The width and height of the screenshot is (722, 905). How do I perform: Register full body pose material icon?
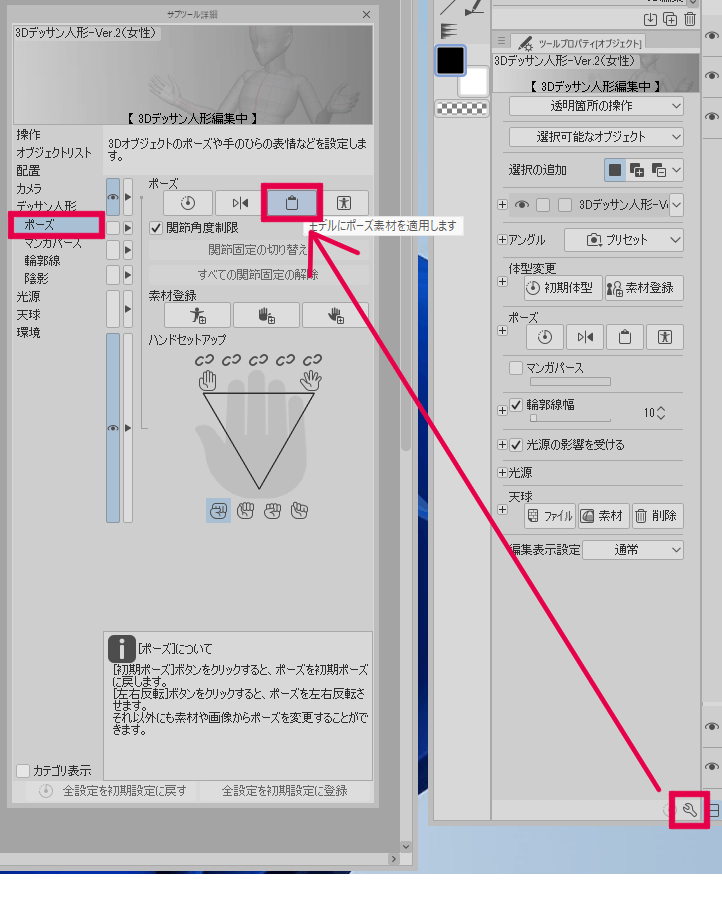tap(197, 315)
